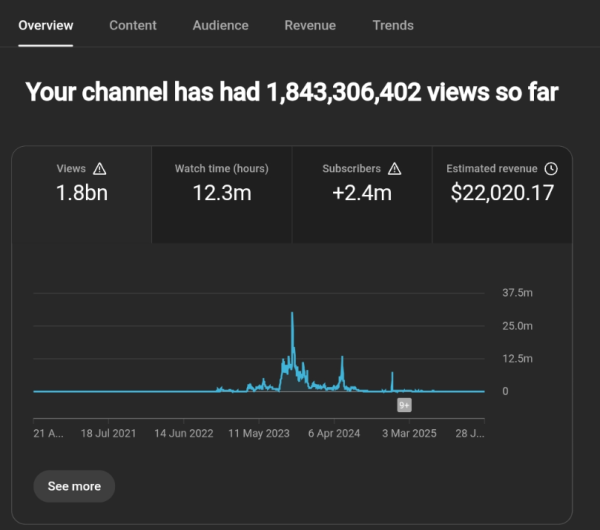Click the warning triangle icon beside Views
This screenshot has width=600, height=530.
pyautogui.click(x=99, y=169)
